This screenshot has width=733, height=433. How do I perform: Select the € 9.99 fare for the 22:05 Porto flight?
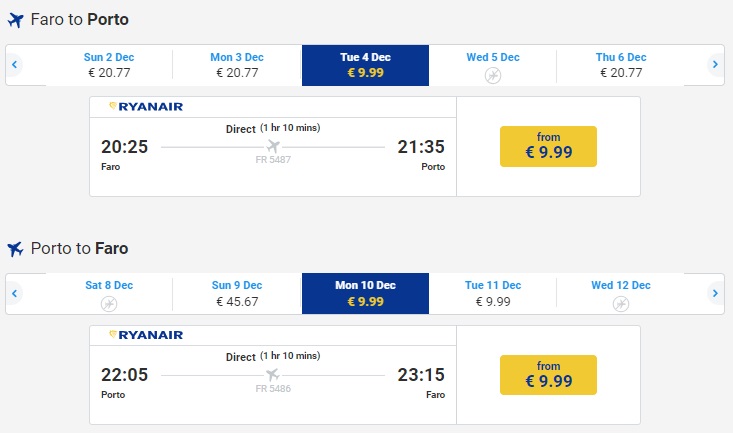pyautogui.click(x=548, y=375)
